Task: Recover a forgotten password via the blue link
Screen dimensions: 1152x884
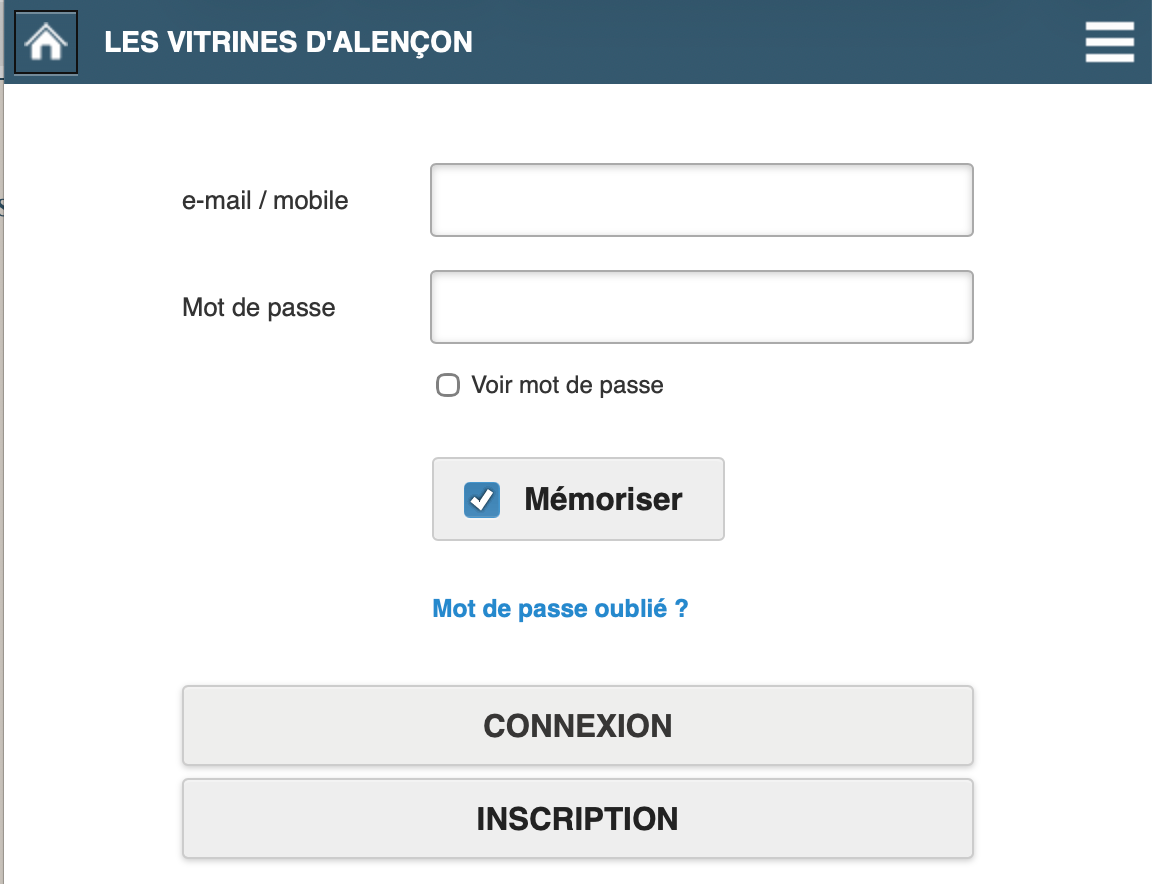Action: (x=560, y=608)
